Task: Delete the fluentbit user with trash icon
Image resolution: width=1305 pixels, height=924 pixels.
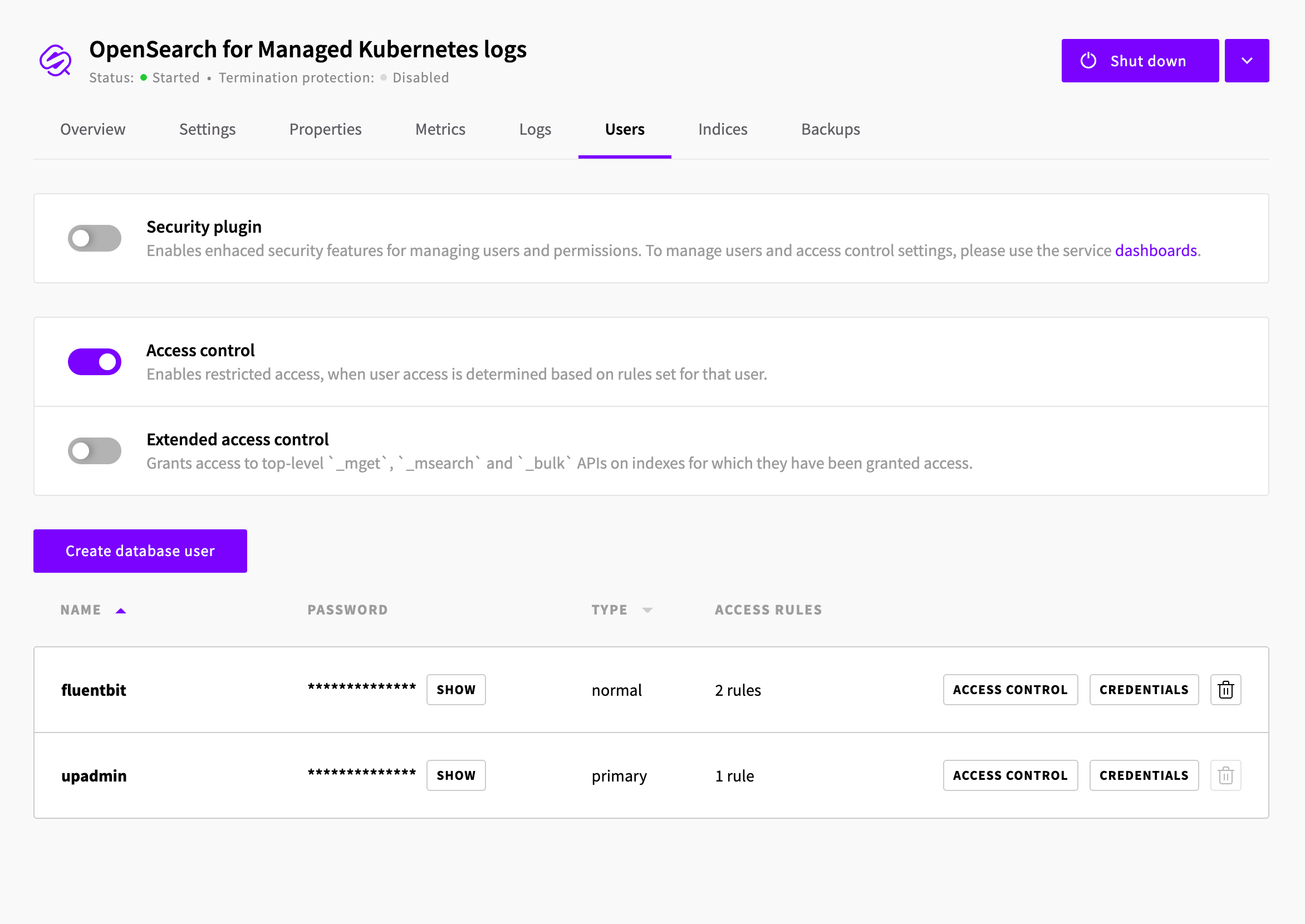Action: tap(1225, 690)
